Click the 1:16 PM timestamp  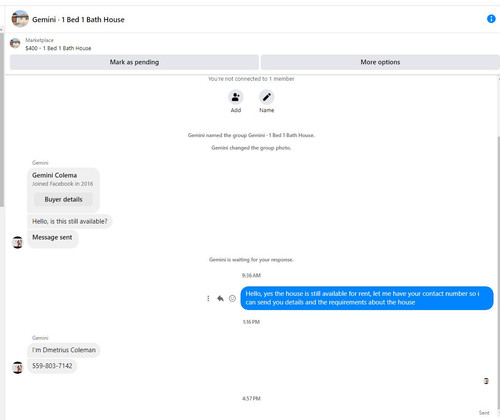(x=251, y=322)
